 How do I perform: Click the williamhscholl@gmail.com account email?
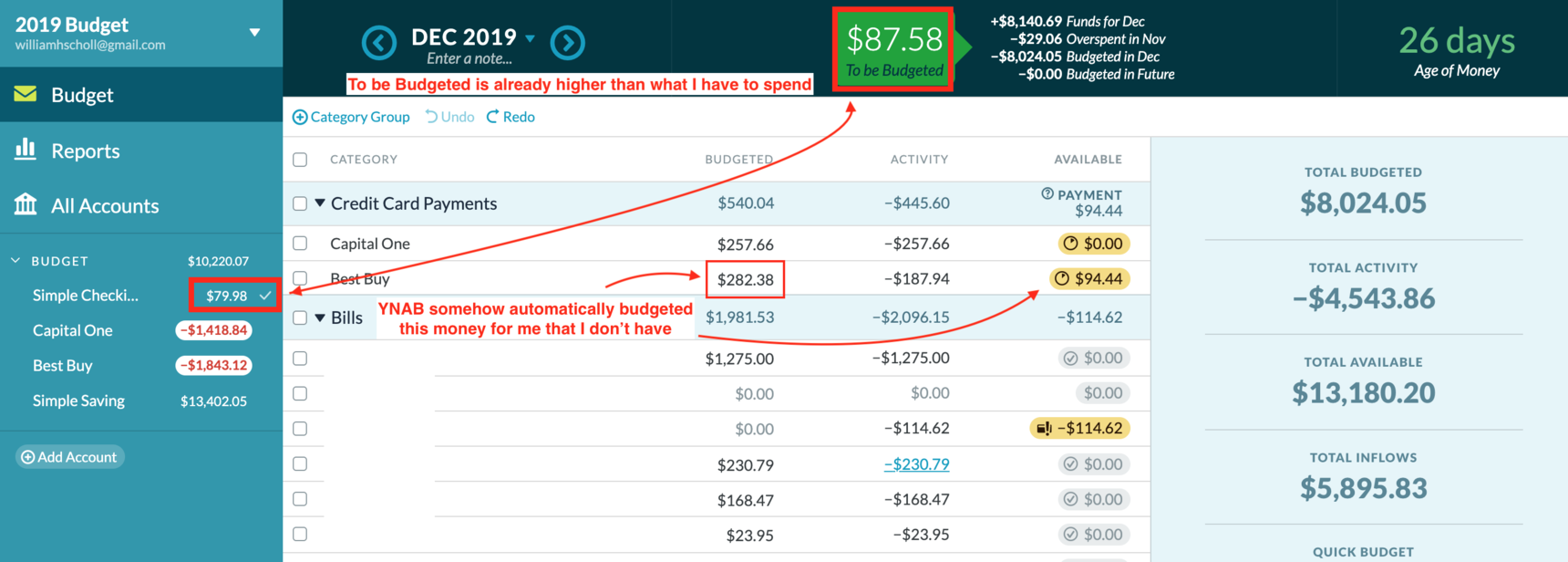pos(90,45)
